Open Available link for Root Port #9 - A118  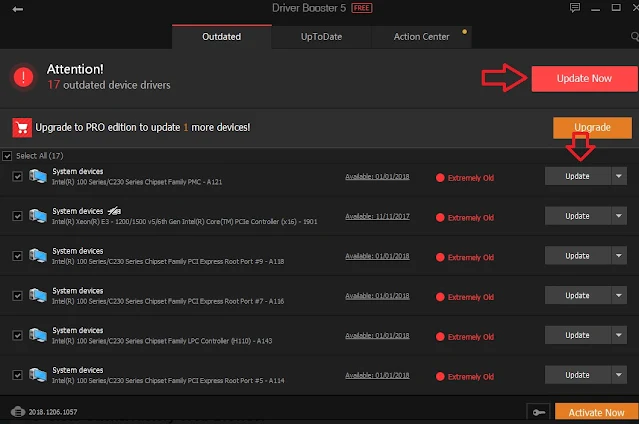(x=377, y=256)
